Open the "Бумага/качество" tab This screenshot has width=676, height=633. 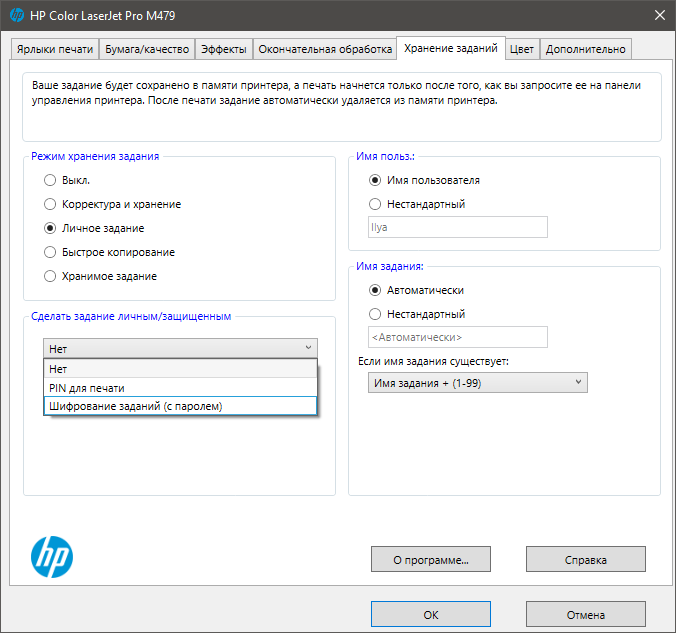pos(147,49)
